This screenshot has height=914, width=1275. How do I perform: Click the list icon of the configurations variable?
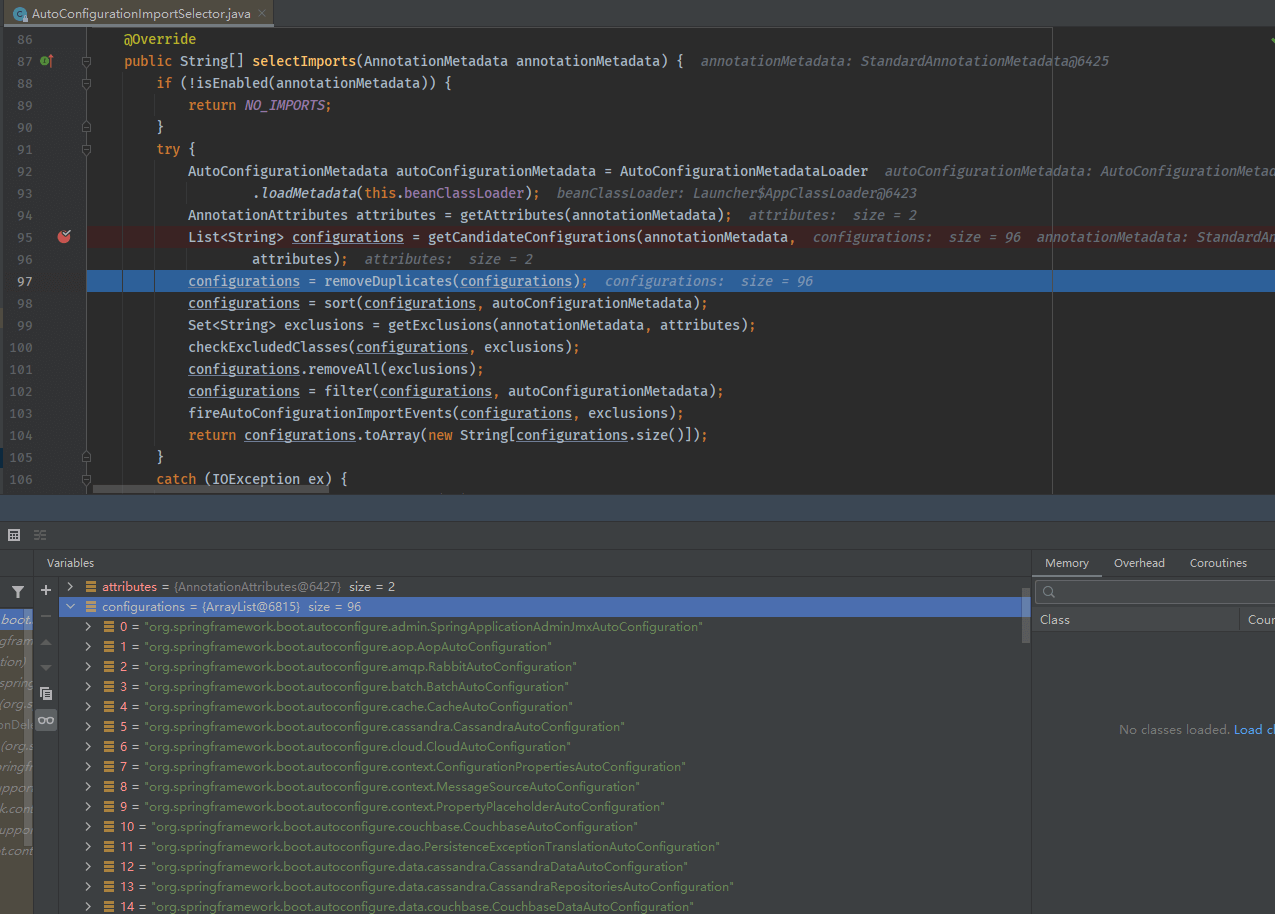pyautogui.click(x=91, y=607)
